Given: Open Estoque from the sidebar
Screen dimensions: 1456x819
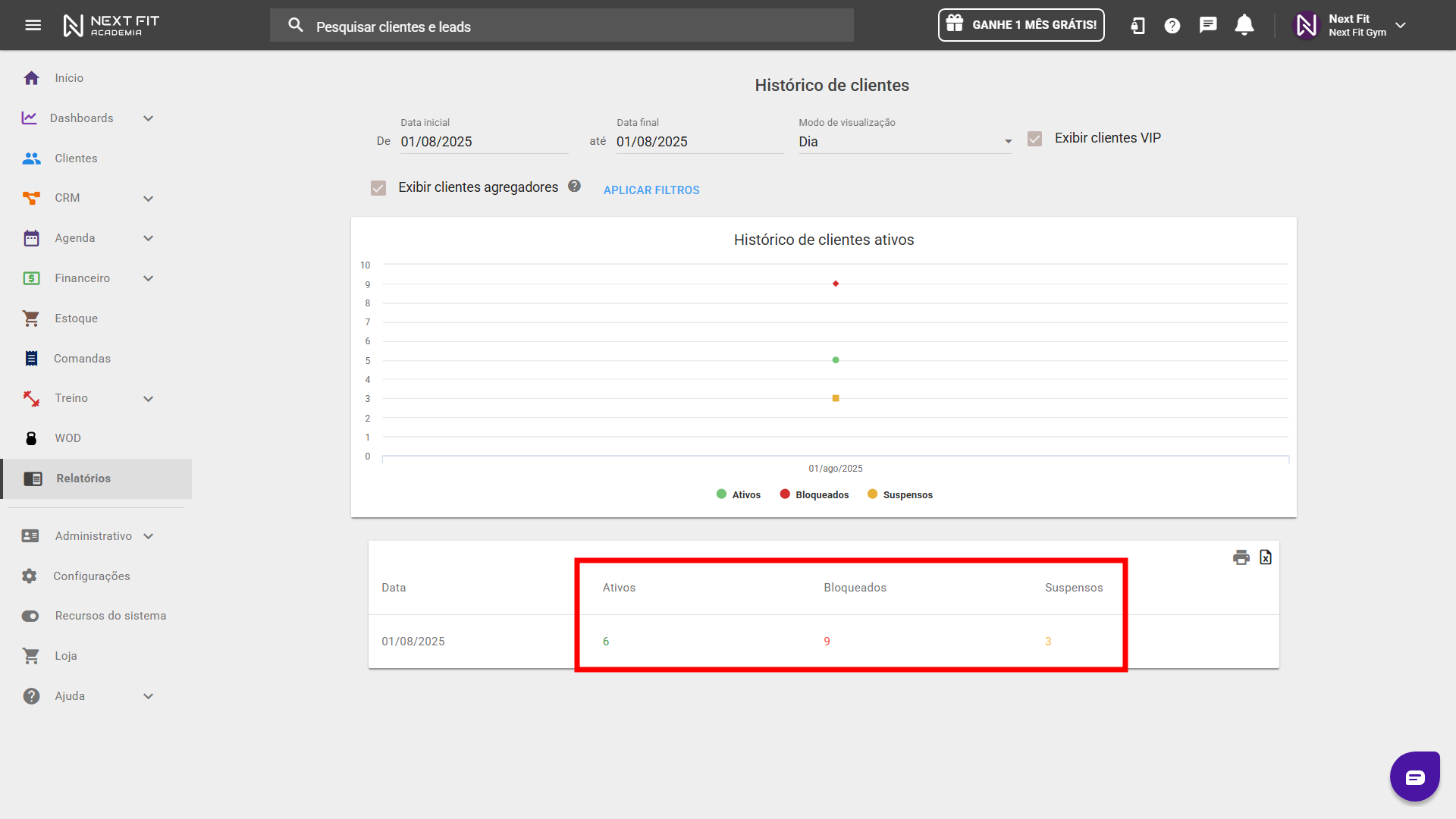Looking at the screenshot, I should (x=76, y=318).
